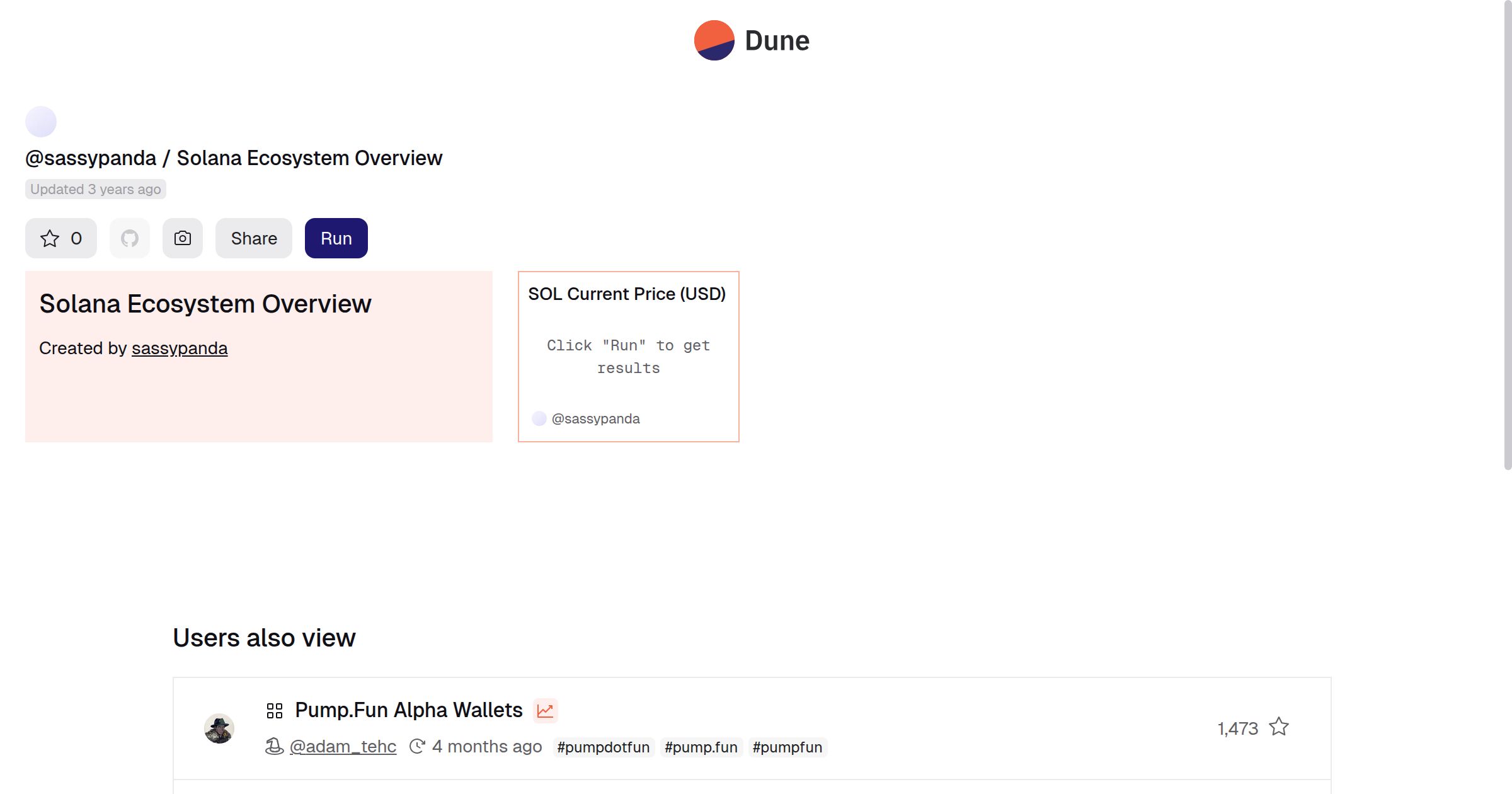Click the sassypanda profile avatar at top
Viewport: 1512px width, 794px height.
pos(41,122)
